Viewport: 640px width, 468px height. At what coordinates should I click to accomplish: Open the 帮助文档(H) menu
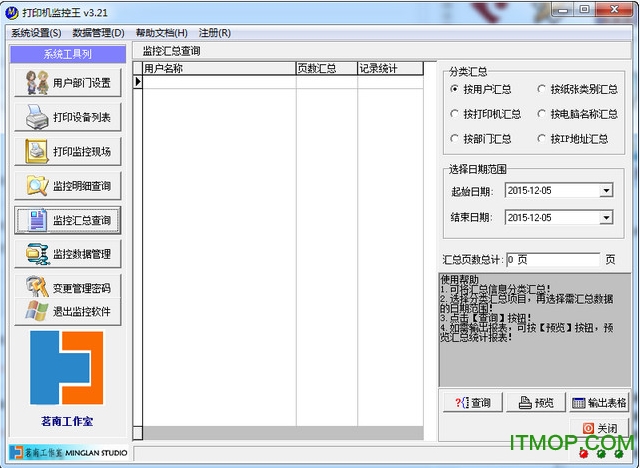click(162, 33)
